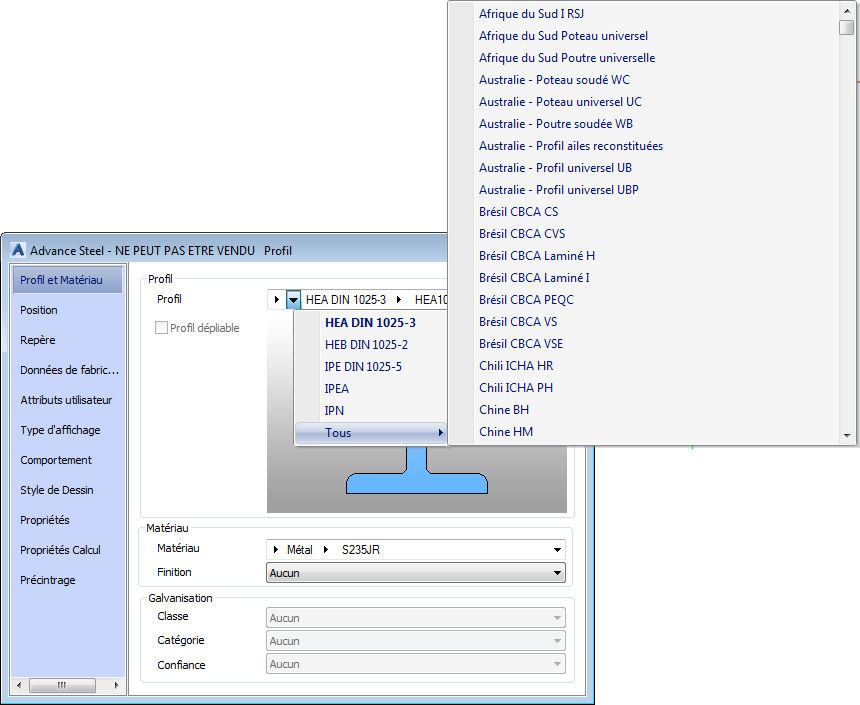Open the Tous submenu entry

[x=371, y=433]
